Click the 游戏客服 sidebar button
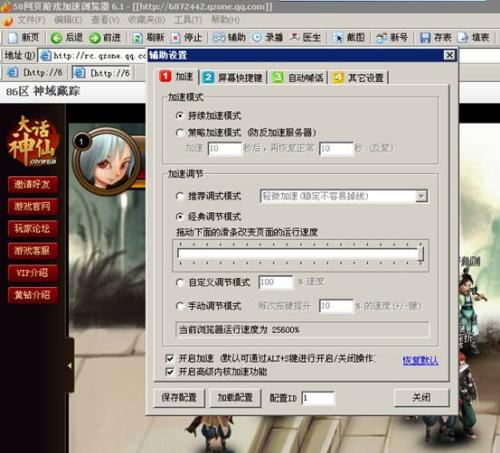 (33, 251)
